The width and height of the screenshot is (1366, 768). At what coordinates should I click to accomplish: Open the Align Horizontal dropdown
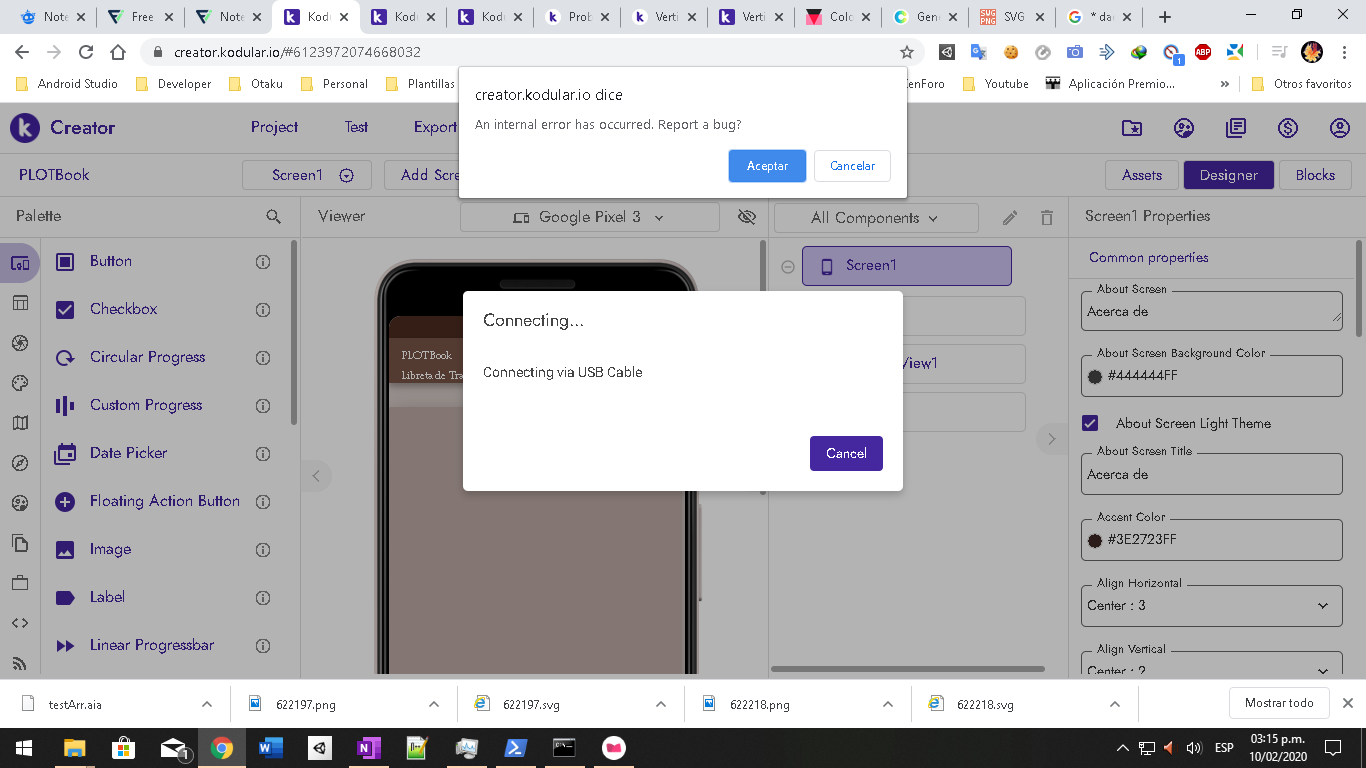click(1212, 605)
